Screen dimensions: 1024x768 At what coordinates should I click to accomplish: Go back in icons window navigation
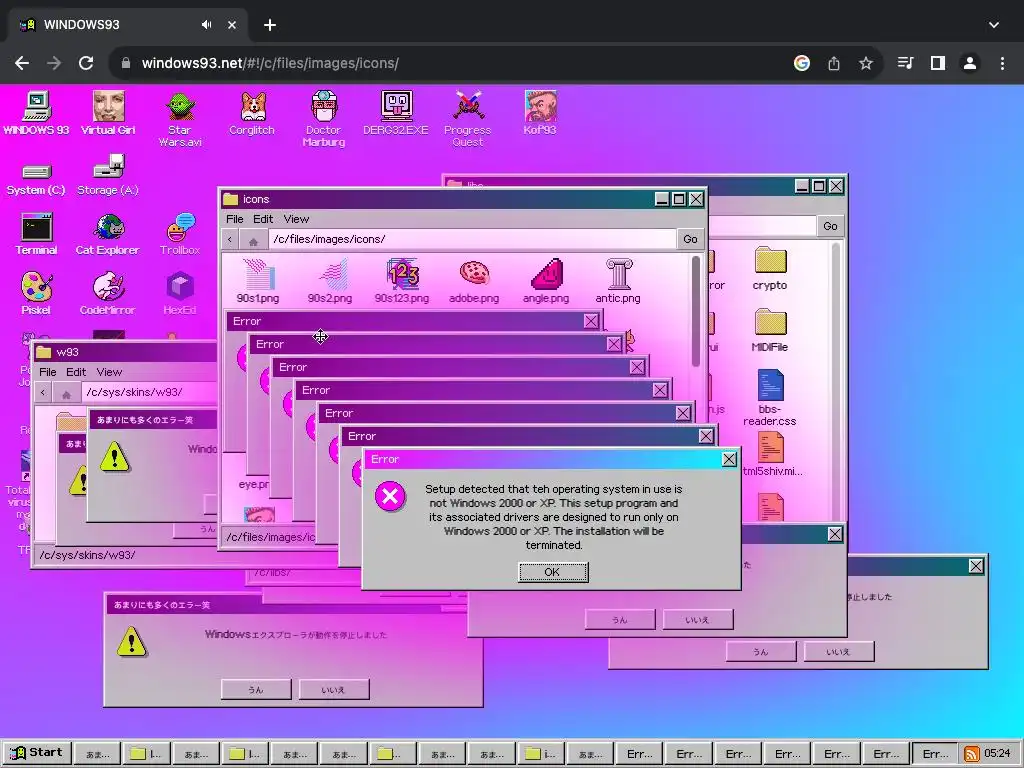click(x=230, y=240)
